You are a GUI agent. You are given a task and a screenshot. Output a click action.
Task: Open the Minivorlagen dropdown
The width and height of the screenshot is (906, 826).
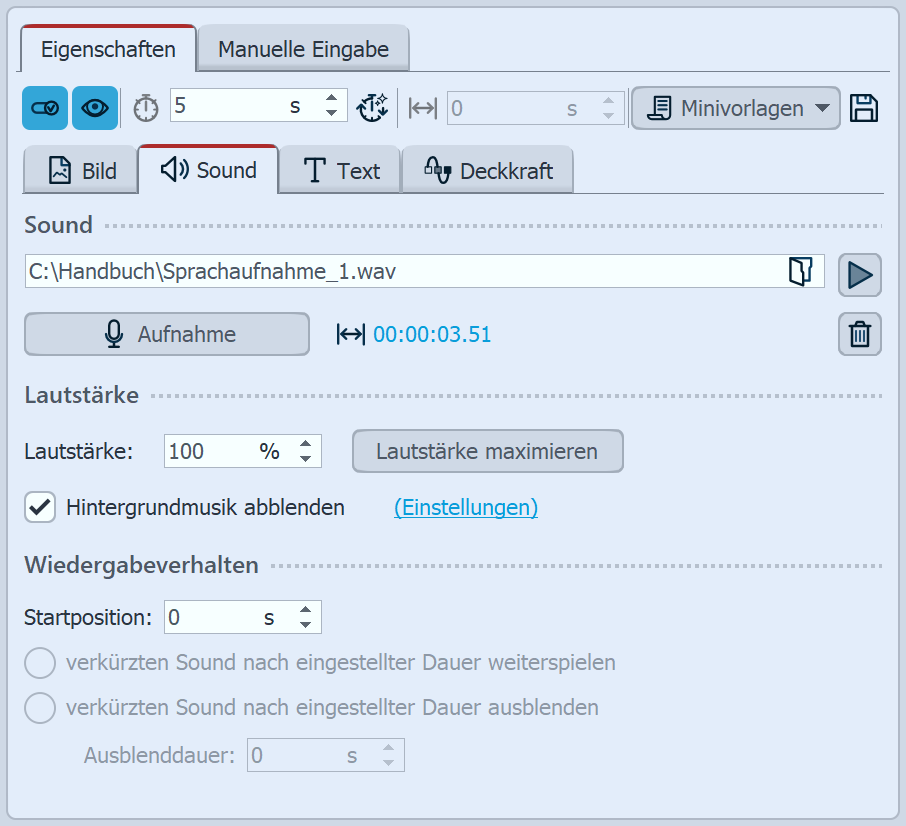tap(735, 108)
